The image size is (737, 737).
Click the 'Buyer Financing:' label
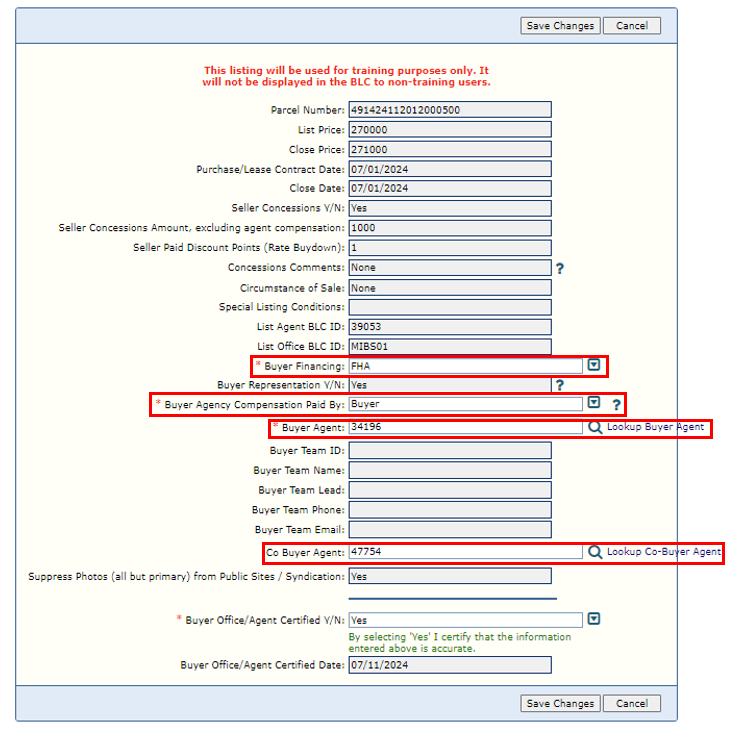pyautogui.click(x=304, y=366)
